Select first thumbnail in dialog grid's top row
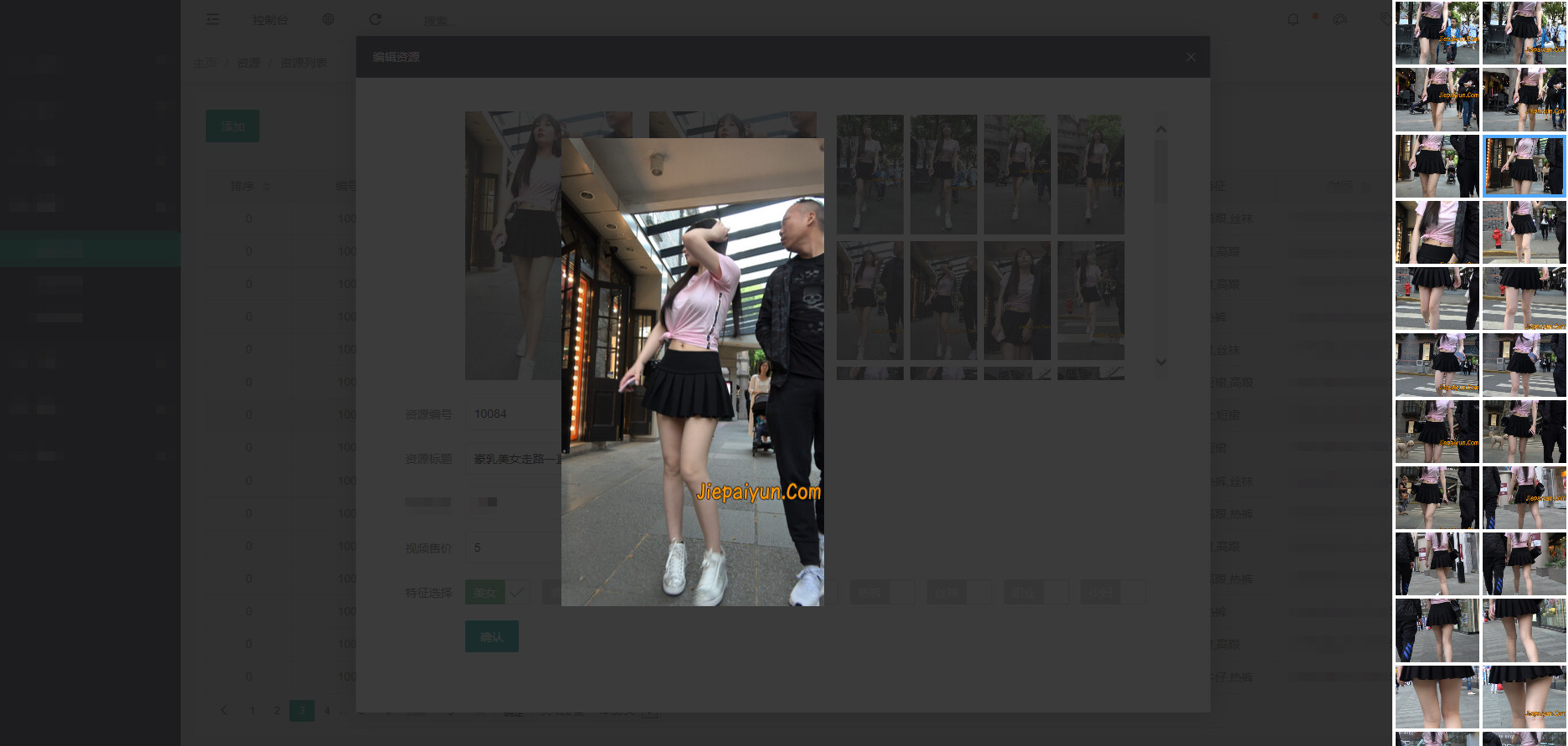 870,174
